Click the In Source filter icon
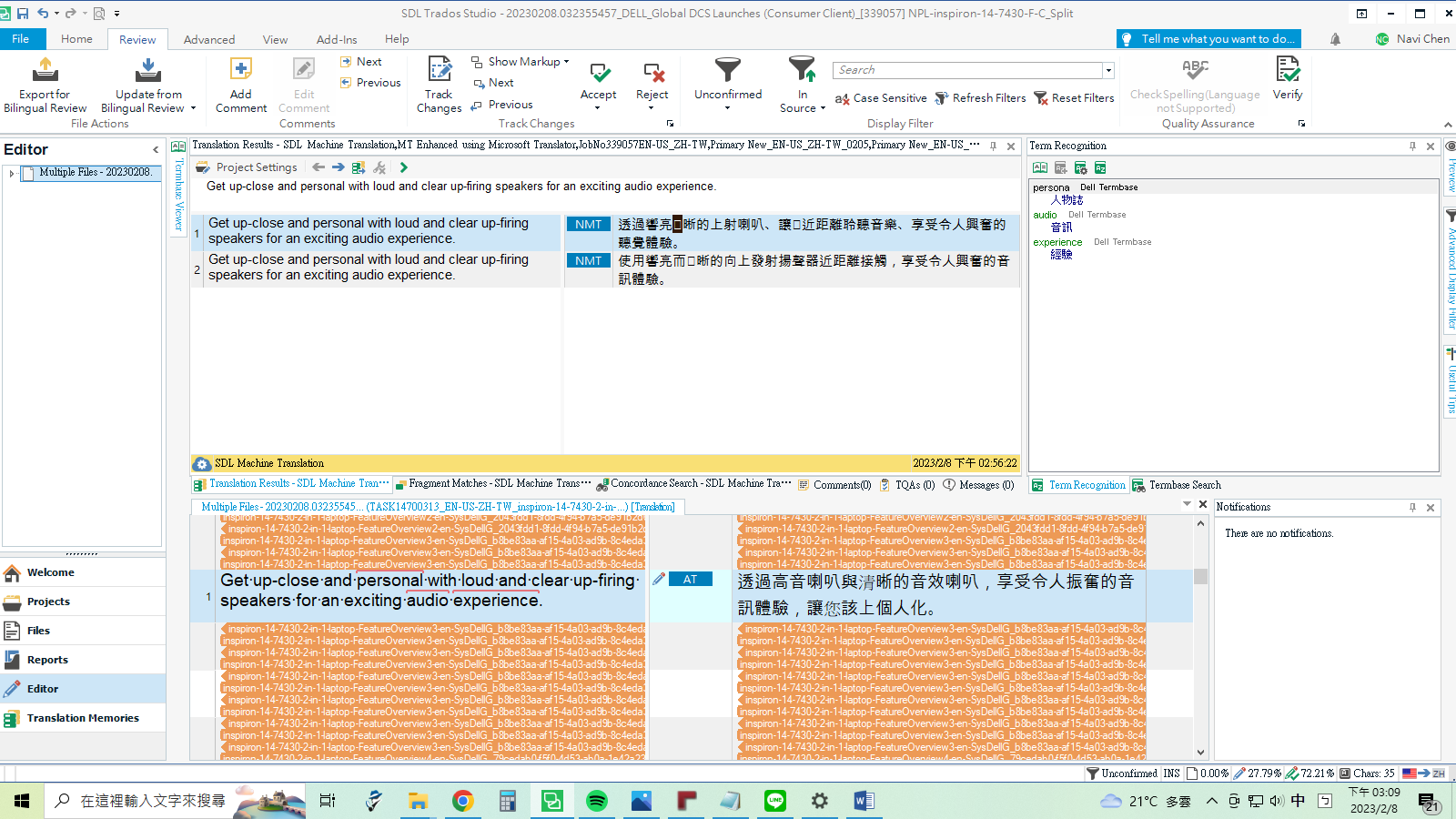 pos(802,69)
